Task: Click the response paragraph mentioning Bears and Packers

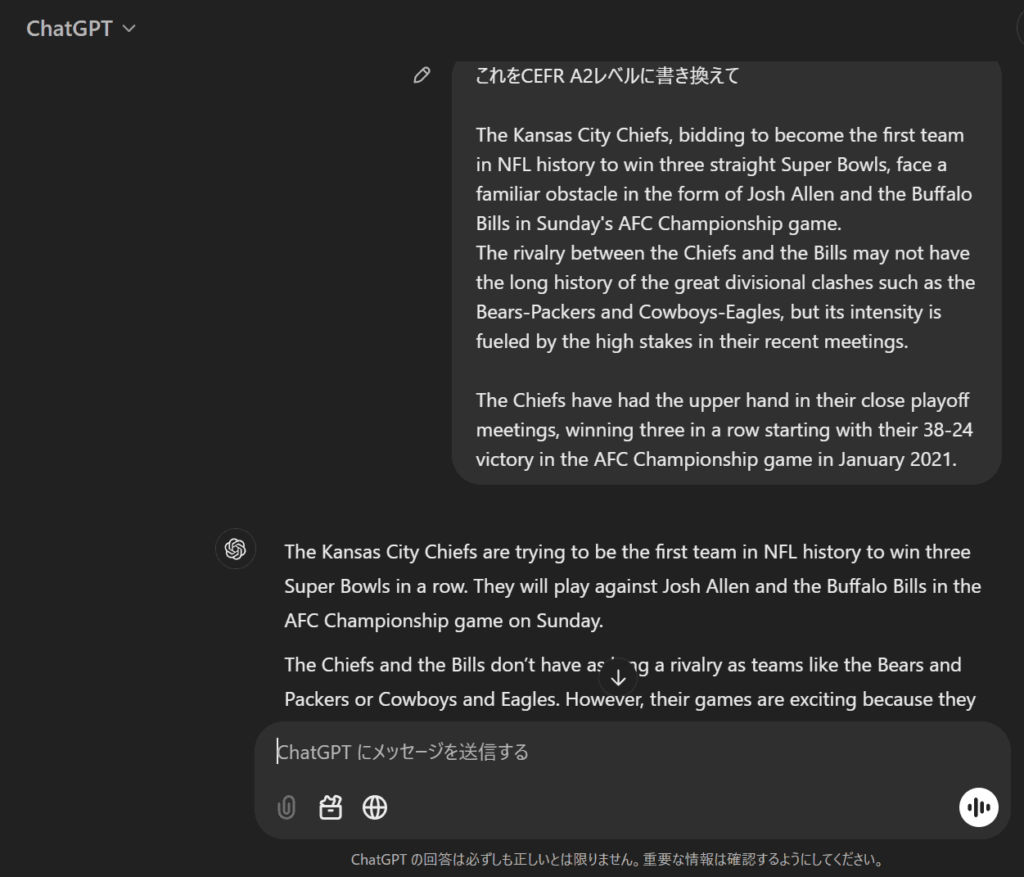Action: (x=630, y=682)
